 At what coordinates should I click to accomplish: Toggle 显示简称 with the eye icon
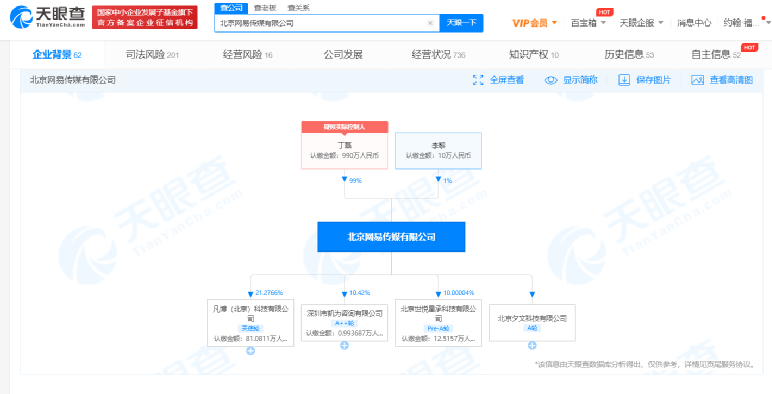tap(551, 80)
